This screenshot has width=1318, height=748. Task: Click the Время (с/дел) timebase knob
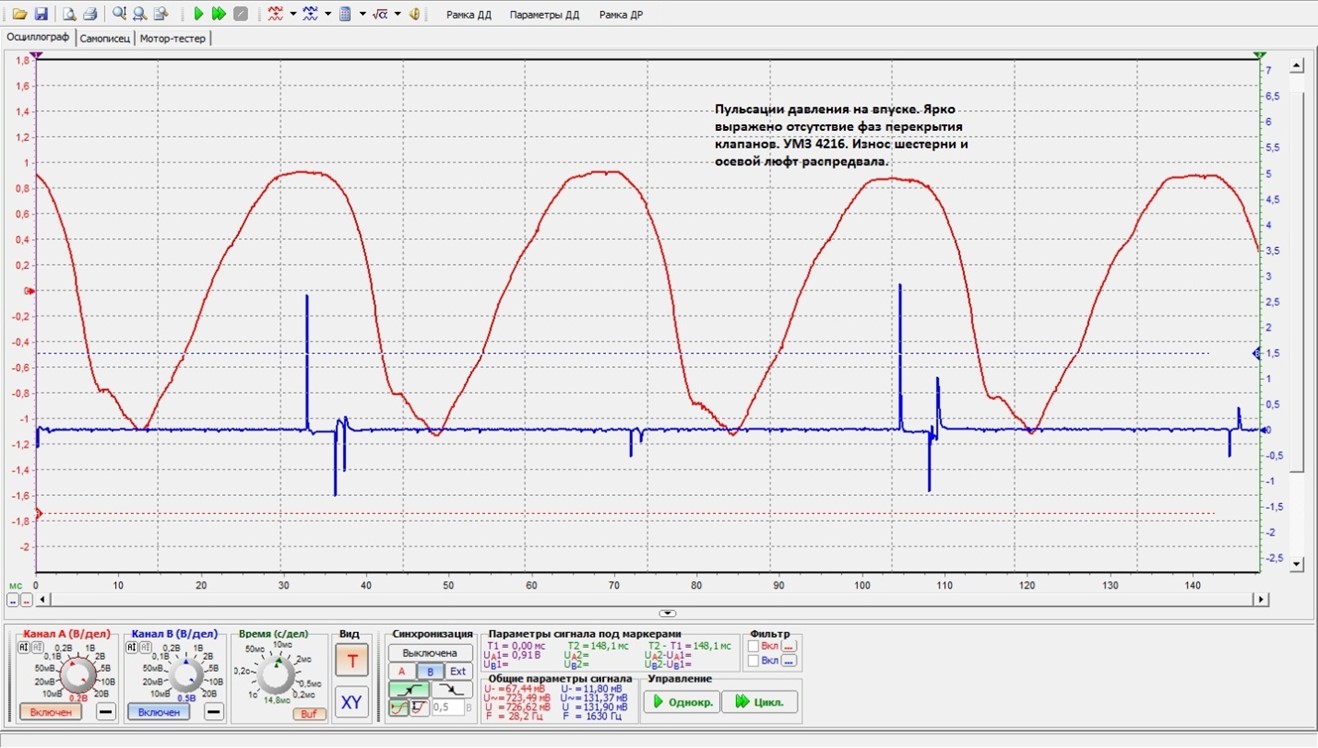point(277,676)
